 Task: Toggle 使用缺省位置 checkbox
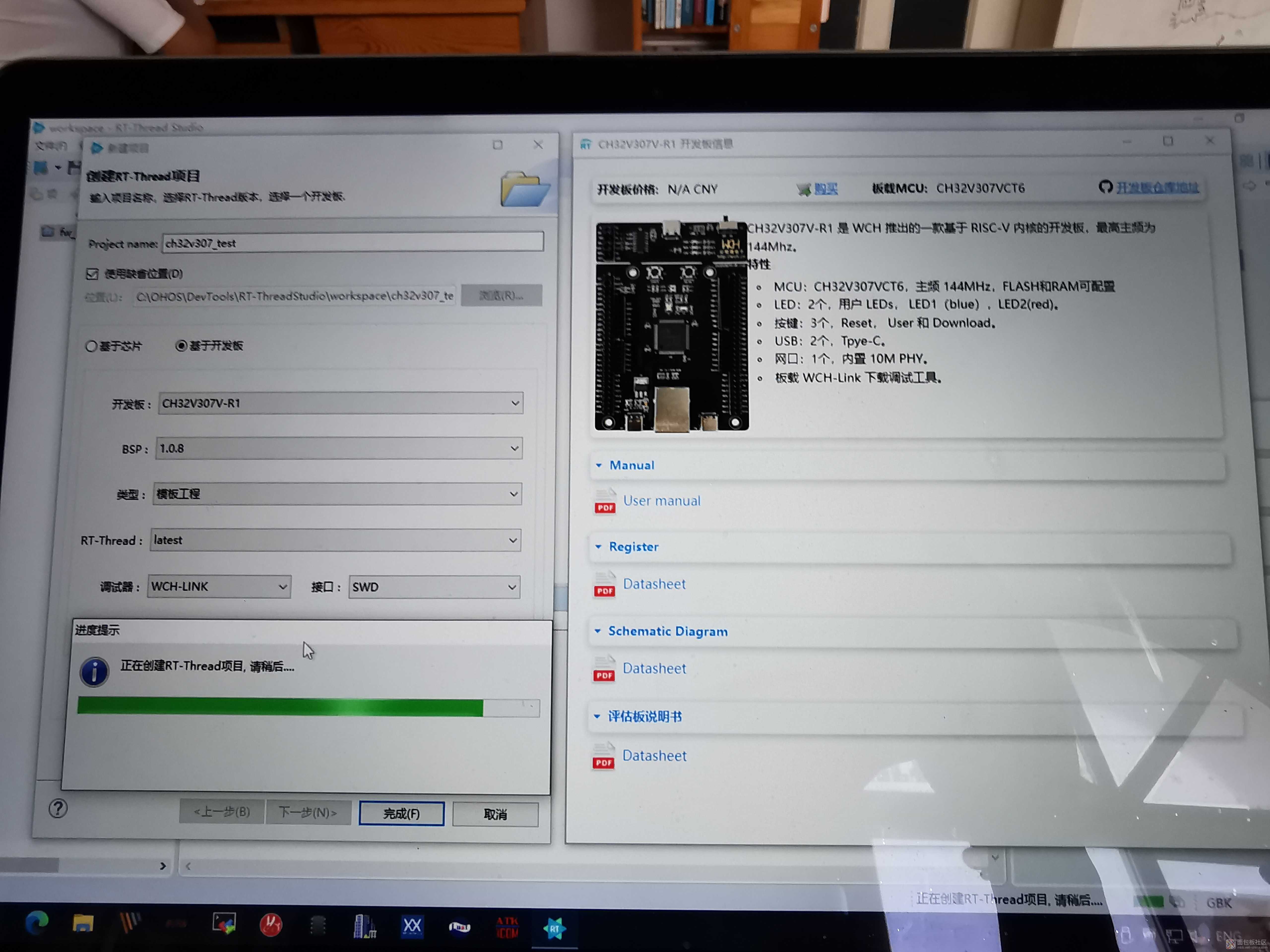pyautogui.click(x=93, y=274)
